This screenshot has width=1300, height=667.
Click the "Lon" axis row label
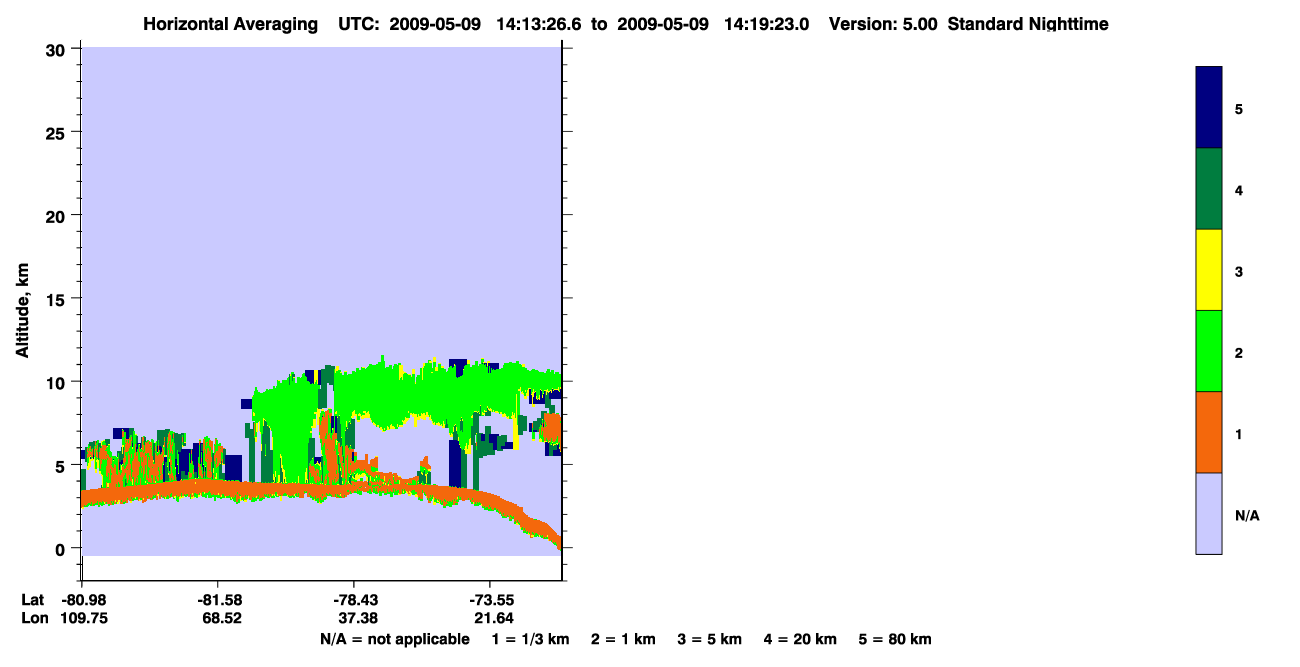click(33, 618)
